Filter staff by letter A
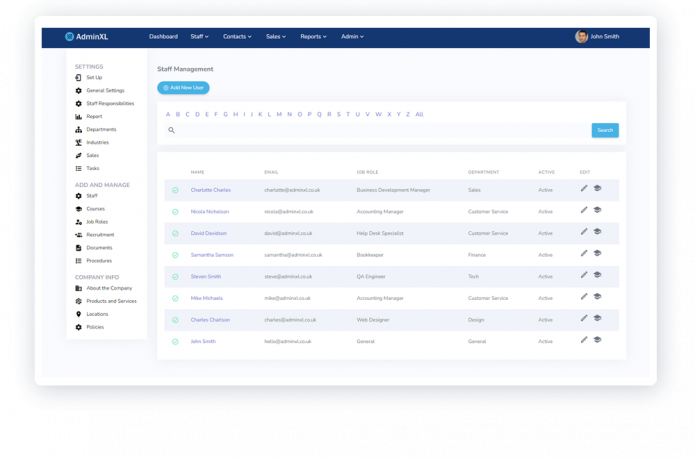Viewport: 695px width, 457px height. (168, 114)
